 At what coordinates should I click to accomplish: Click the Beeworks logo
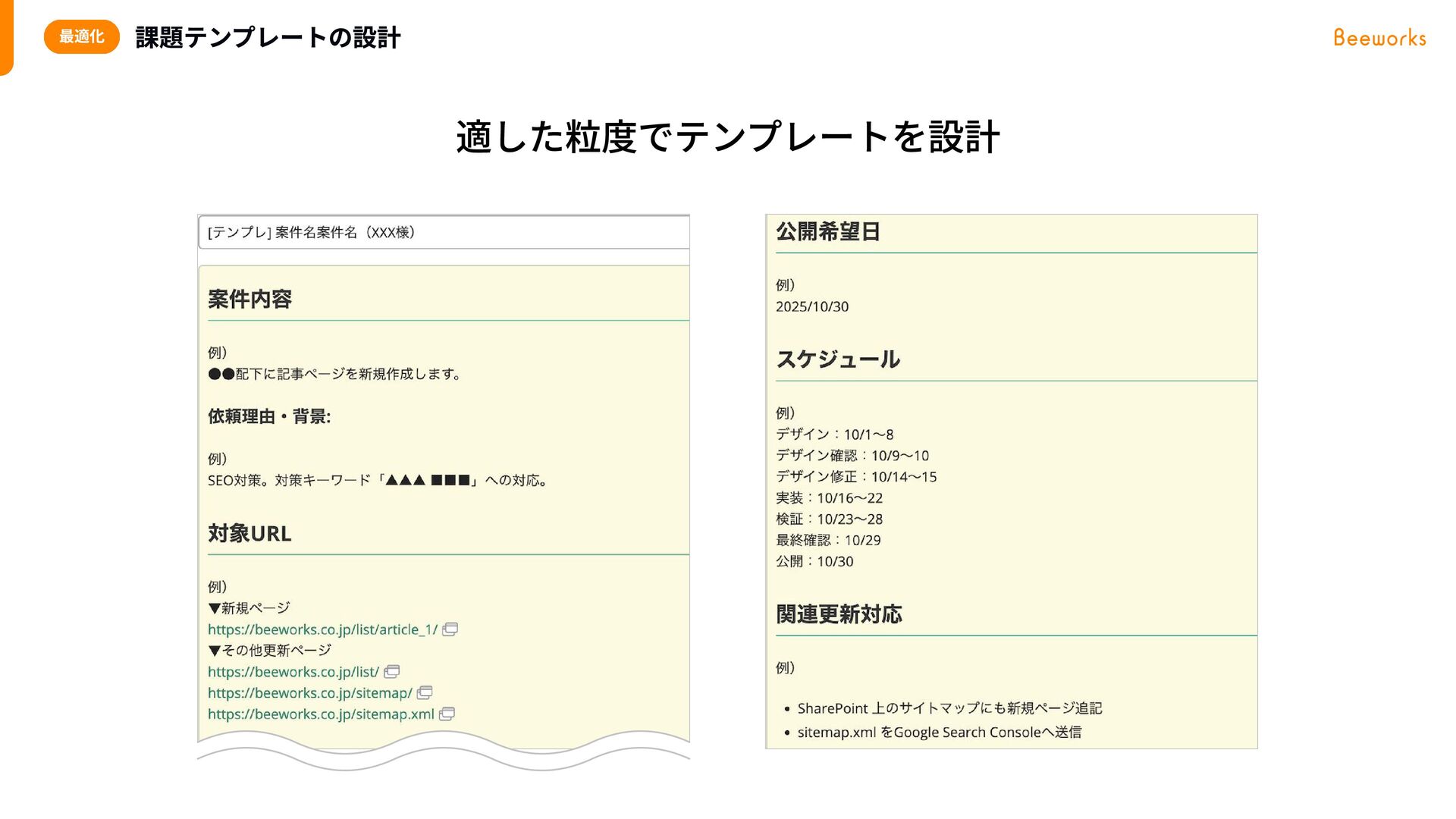click(1379, 38)
